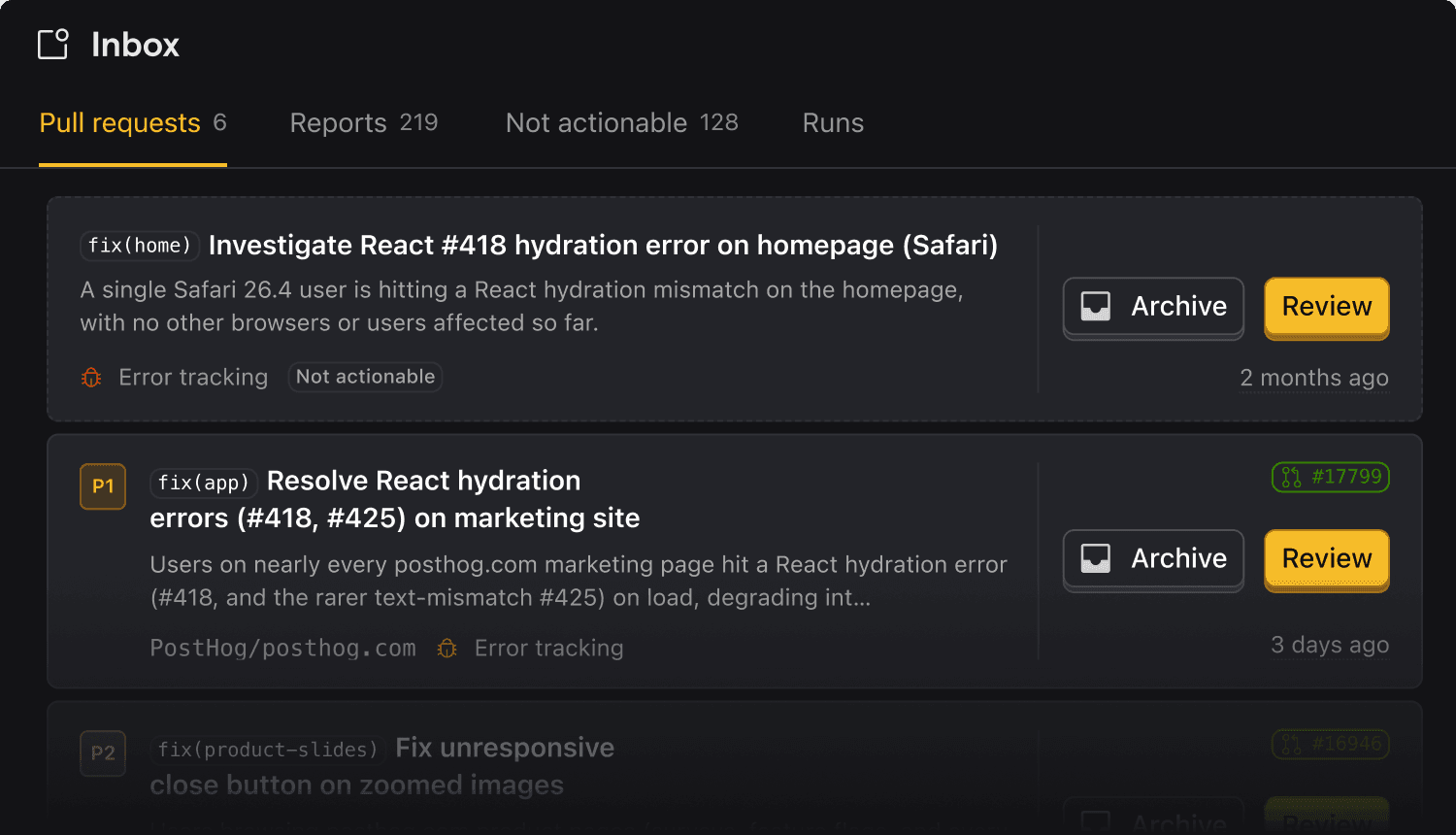Click the bug icon next to PostHog/posthog.com
1456x835 pixels.
click(447, 649)
